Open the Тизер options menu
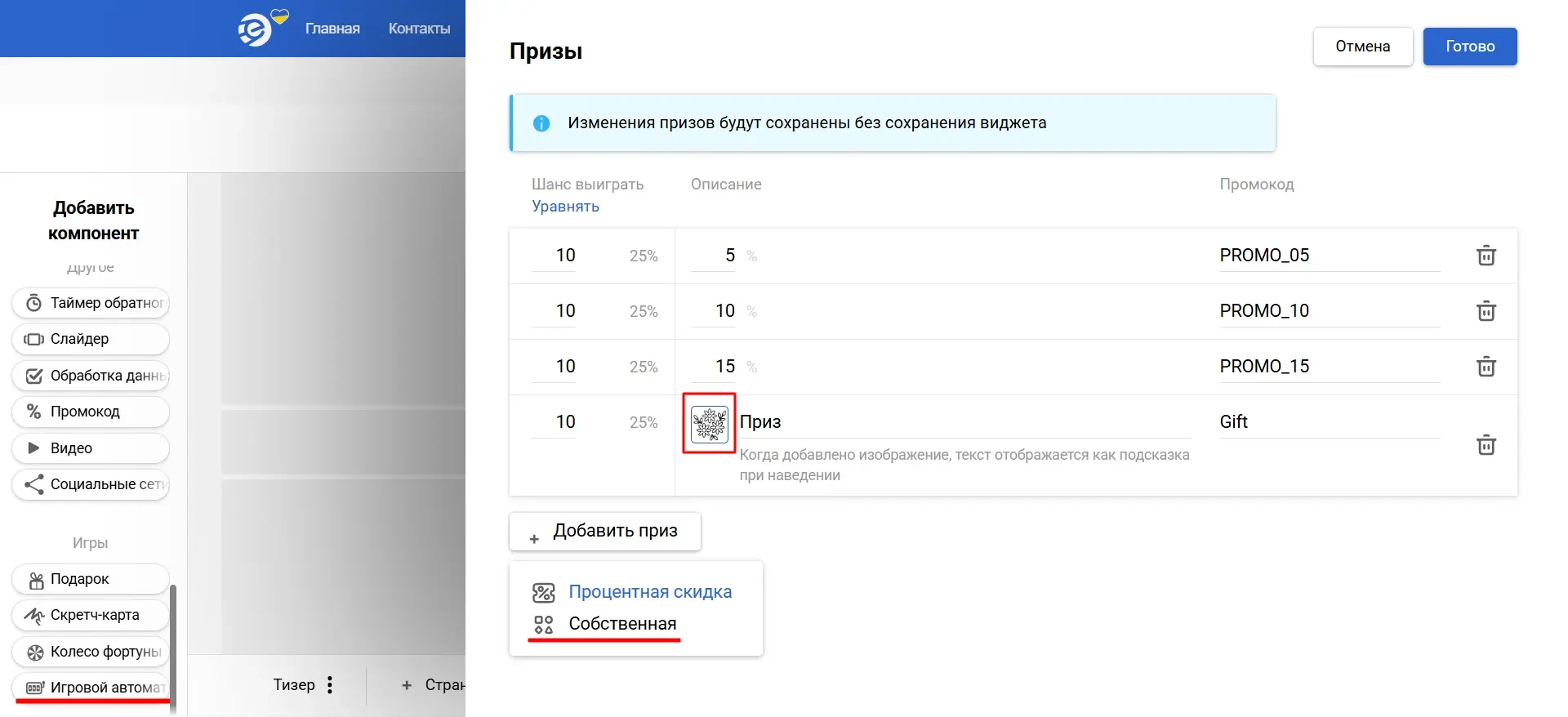Viewport: 1568px width, 717px height. 330,685
